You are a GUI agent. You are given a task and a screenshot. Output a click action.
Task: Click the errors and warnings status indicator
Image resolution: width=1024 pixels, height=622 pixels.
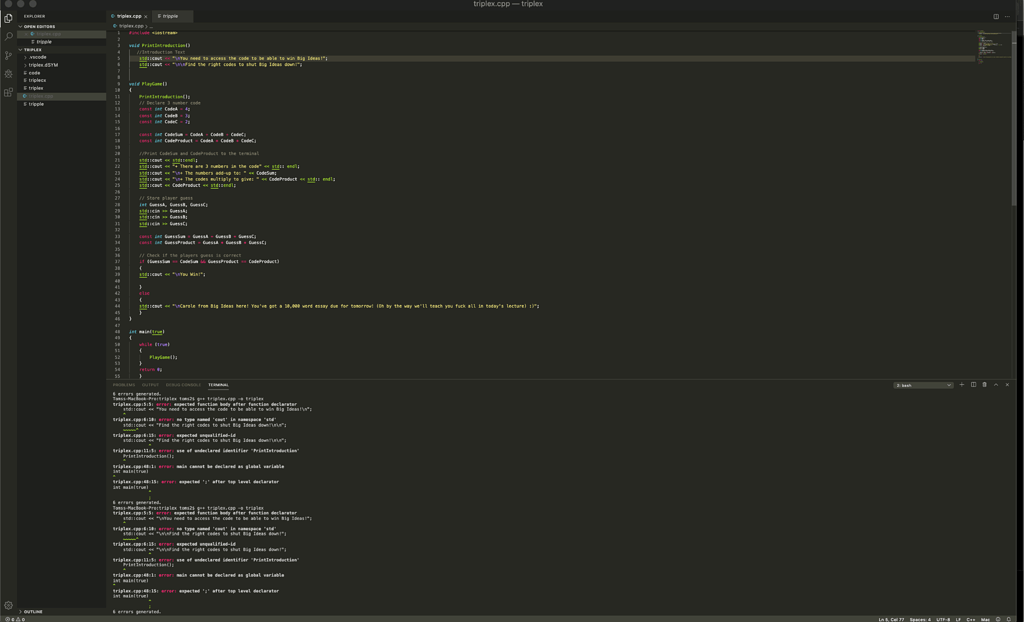(x=15, y=619)
